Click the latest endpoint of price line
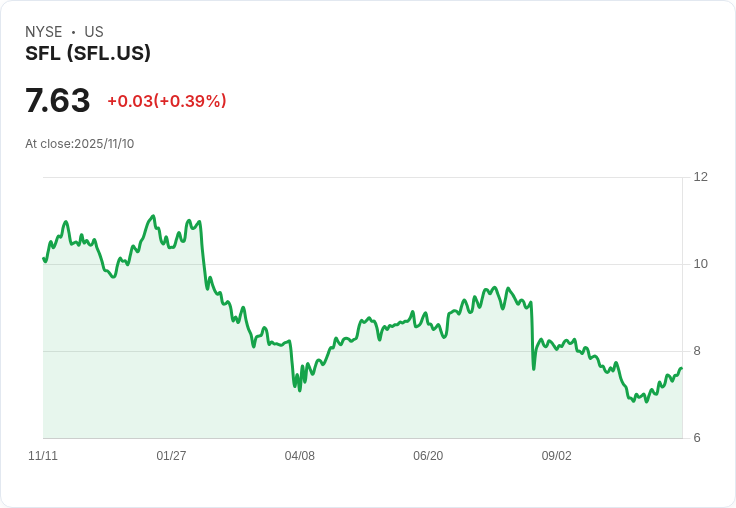 click(x=682, y=369)
